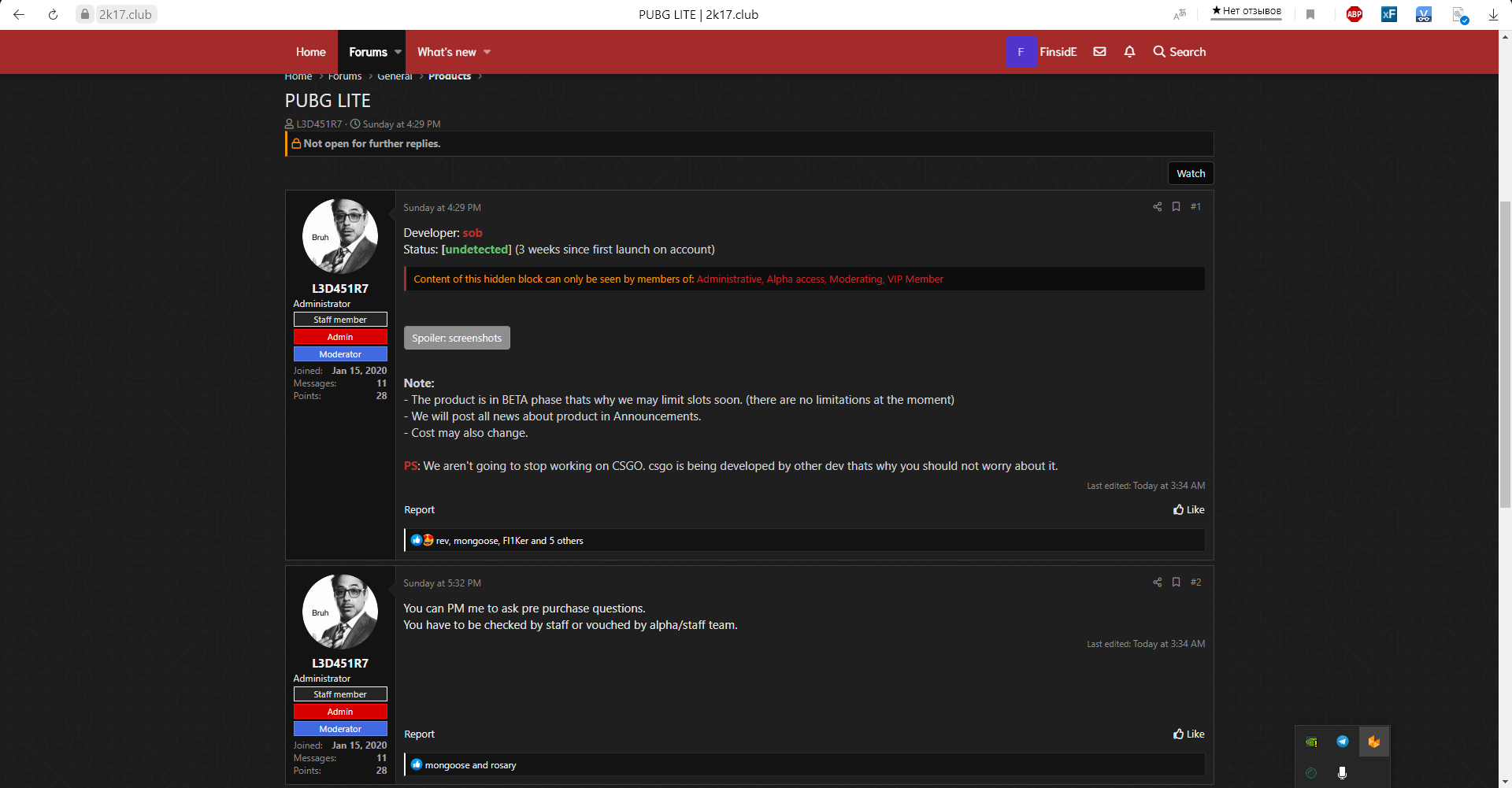Bookmark post #2

pyautogui.click(x=1176, y=583)
